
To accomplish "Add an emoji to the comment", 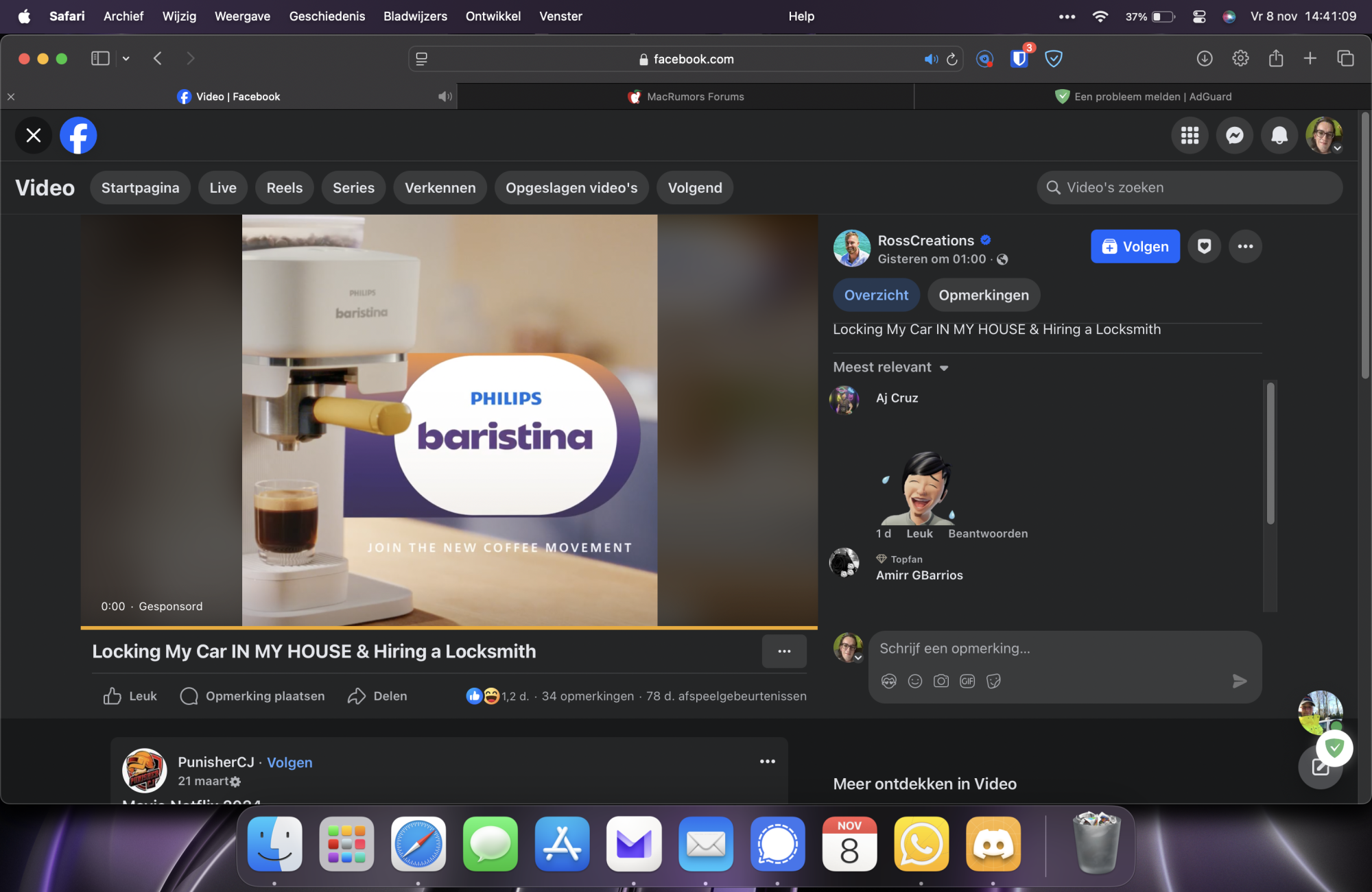I will click(x=915, y=681).
